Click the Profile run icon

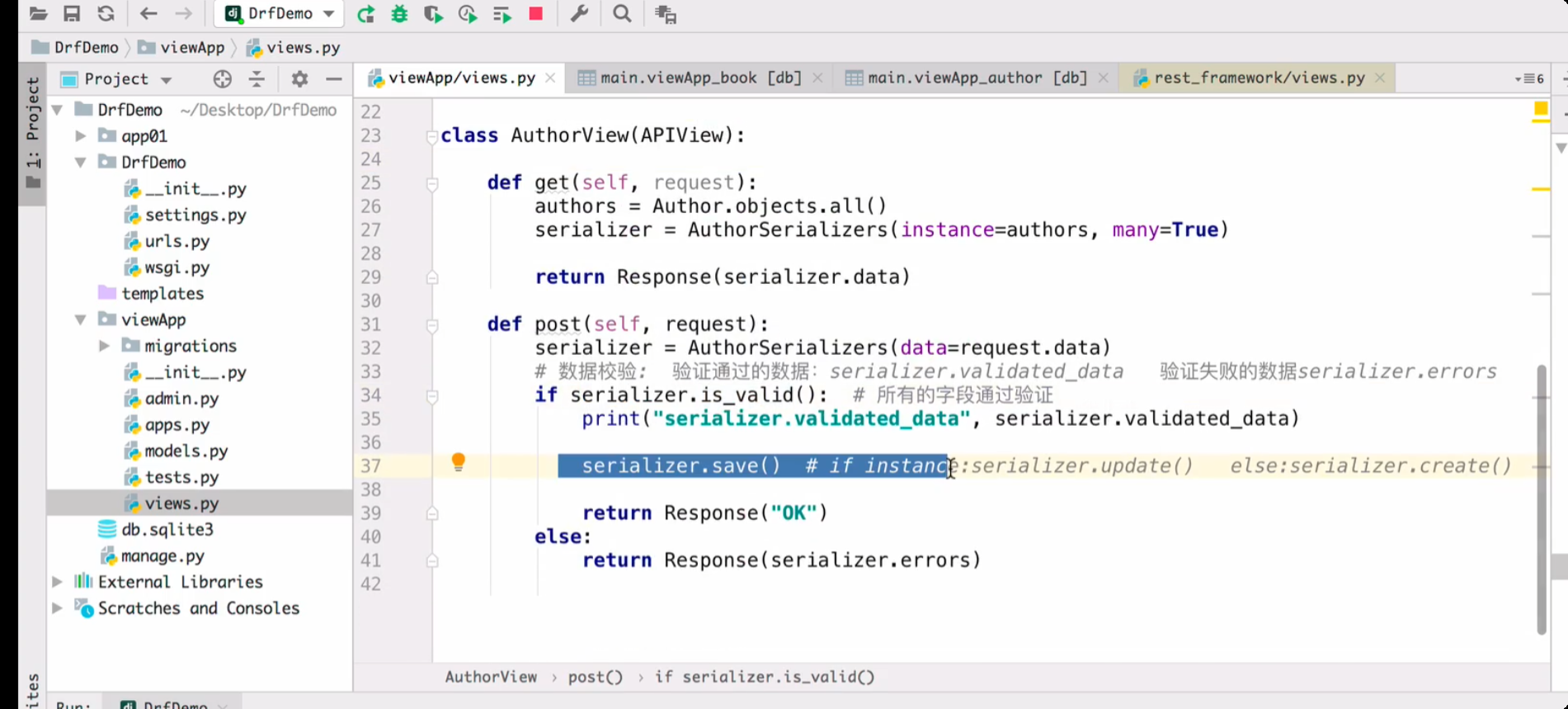pyautogui.click(x=468, y=14)
